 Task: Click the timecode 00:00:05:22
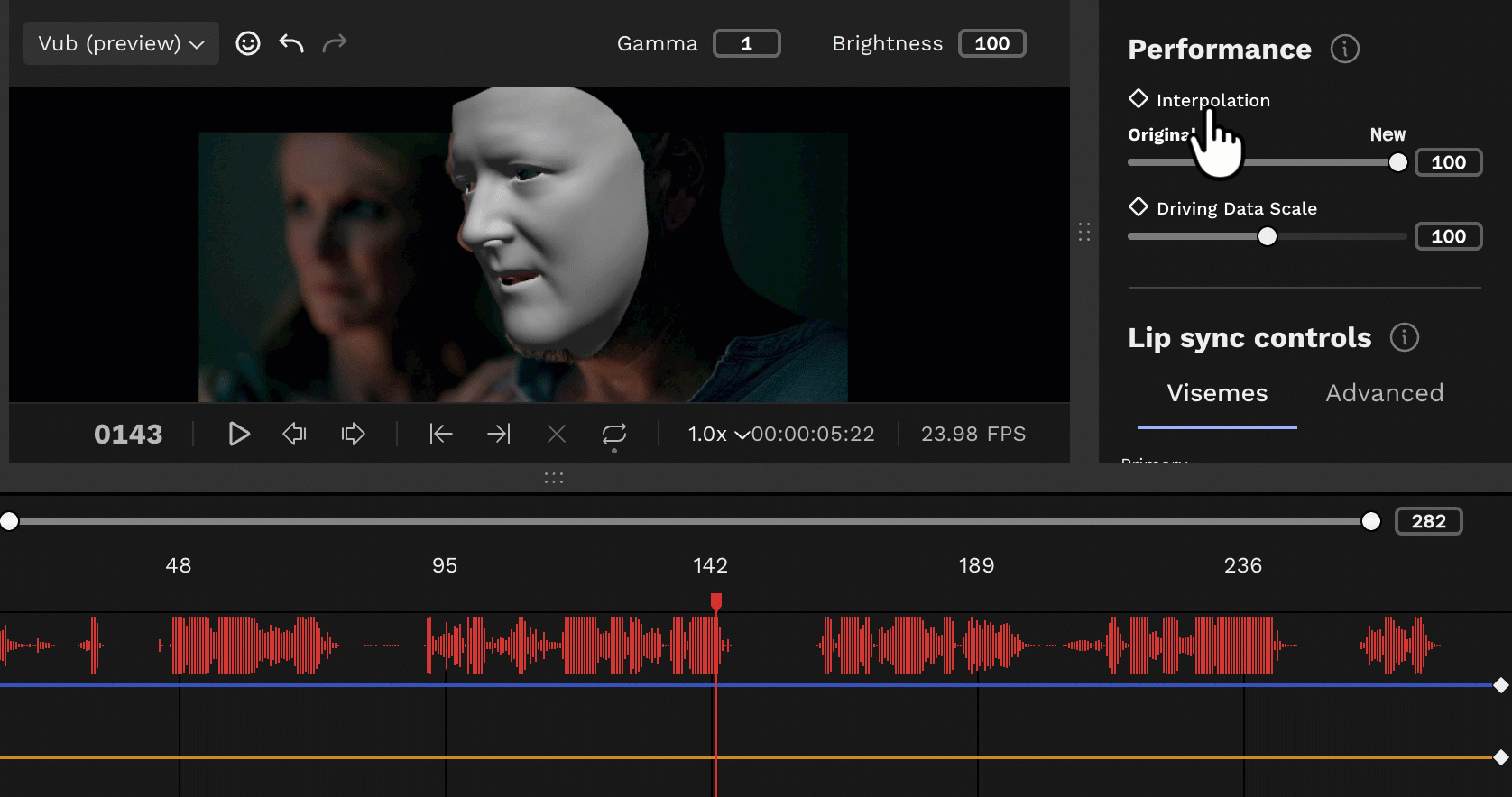813,434
